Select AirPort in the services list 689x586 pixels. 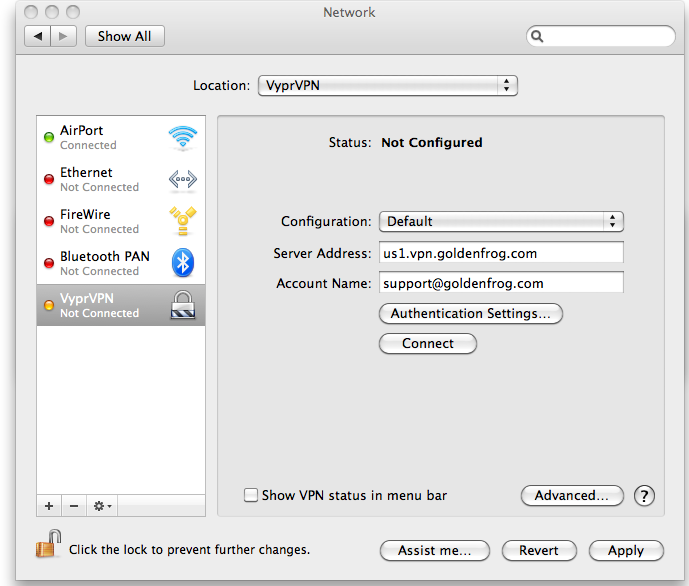(x=121, y=137)
